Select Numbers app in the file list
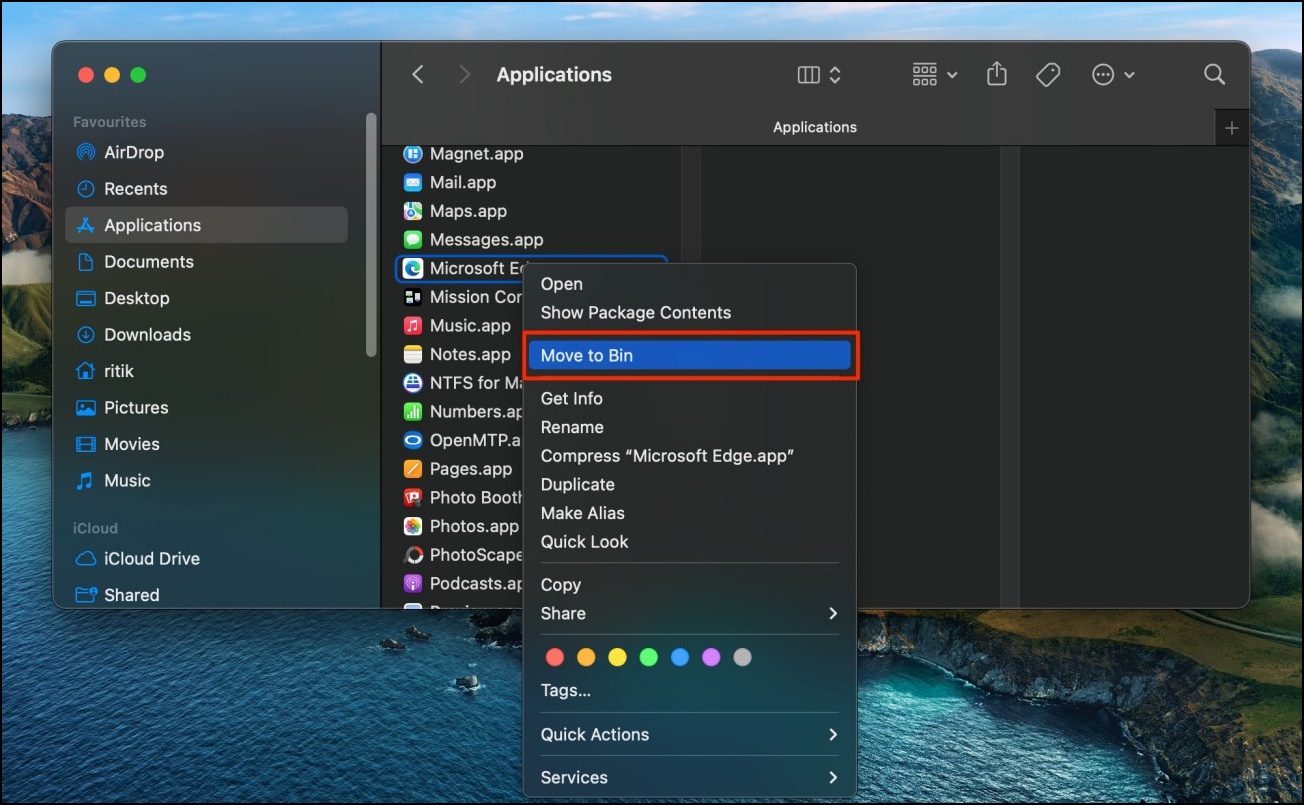This screenshot has width=1304, height=805. [460, 411]
